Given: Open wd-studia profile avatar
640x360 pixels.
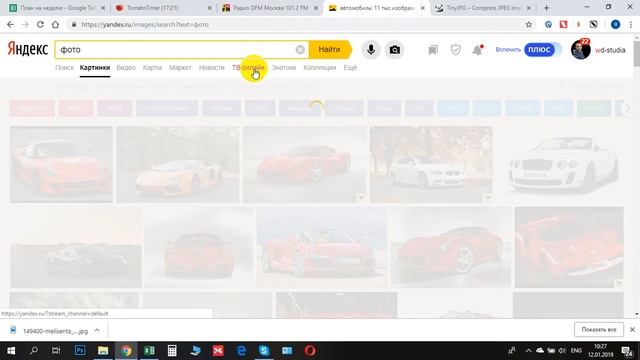Looking at the screenshot, I should click(x=580, y=50).
